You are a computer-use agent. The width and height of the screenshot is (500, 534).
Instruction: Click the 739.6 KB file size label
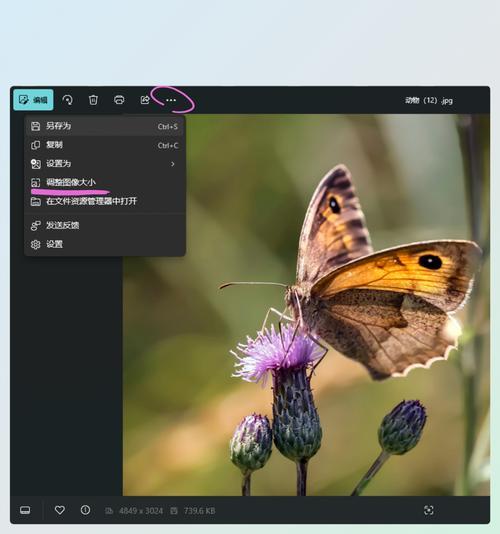coord(199,511)
